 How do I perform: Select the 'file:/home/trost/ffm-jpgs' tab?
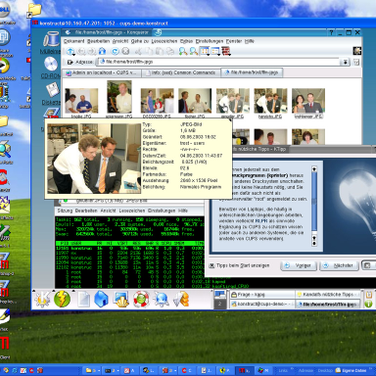(x=252, y=73)
